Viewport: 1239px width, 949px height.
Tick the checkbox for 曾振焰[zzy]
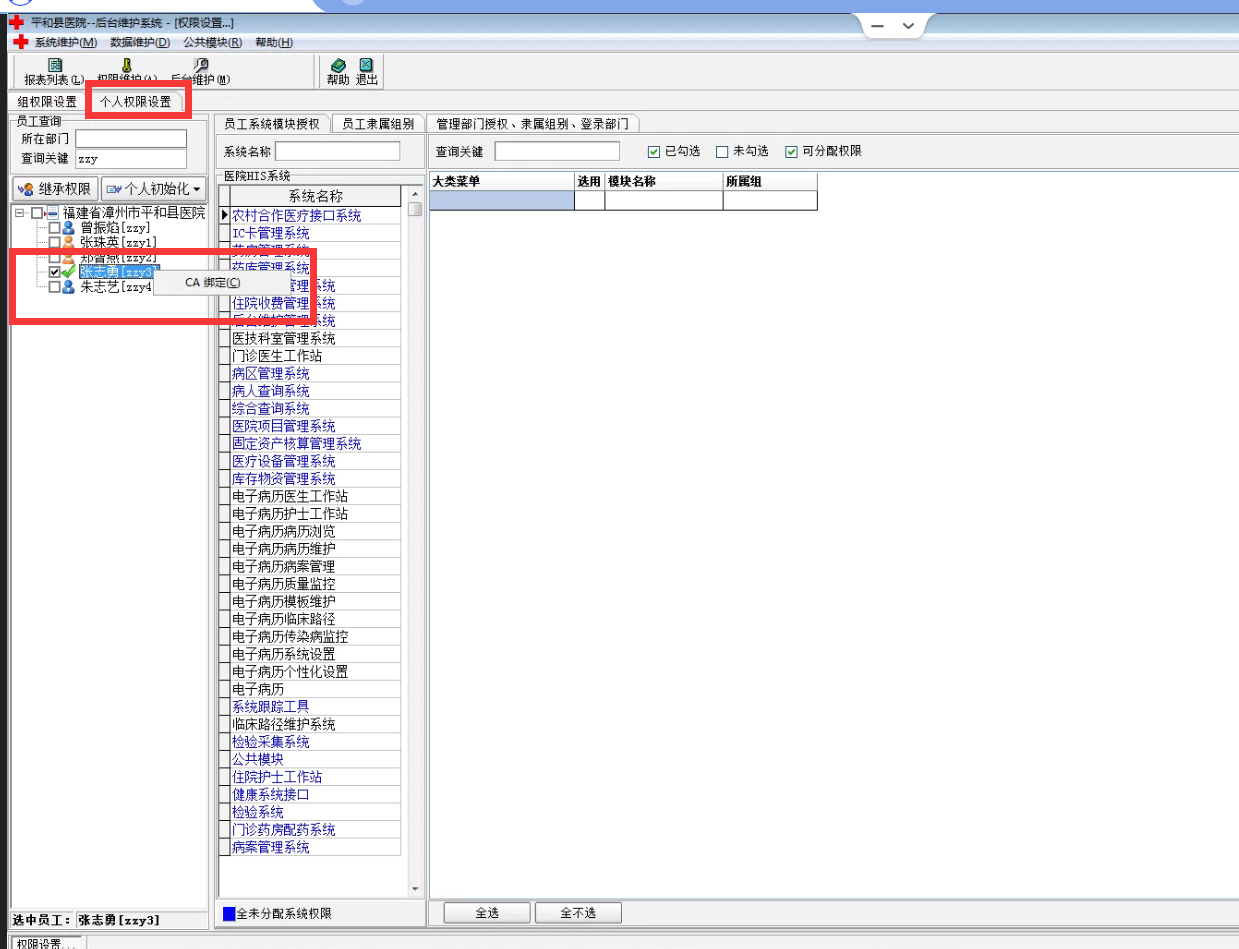pyautogui.click(x=54, y=228)
